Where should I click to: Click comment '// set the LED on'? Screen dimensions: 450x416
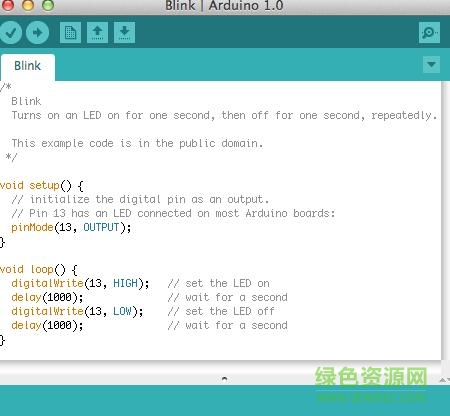[219, 283]
